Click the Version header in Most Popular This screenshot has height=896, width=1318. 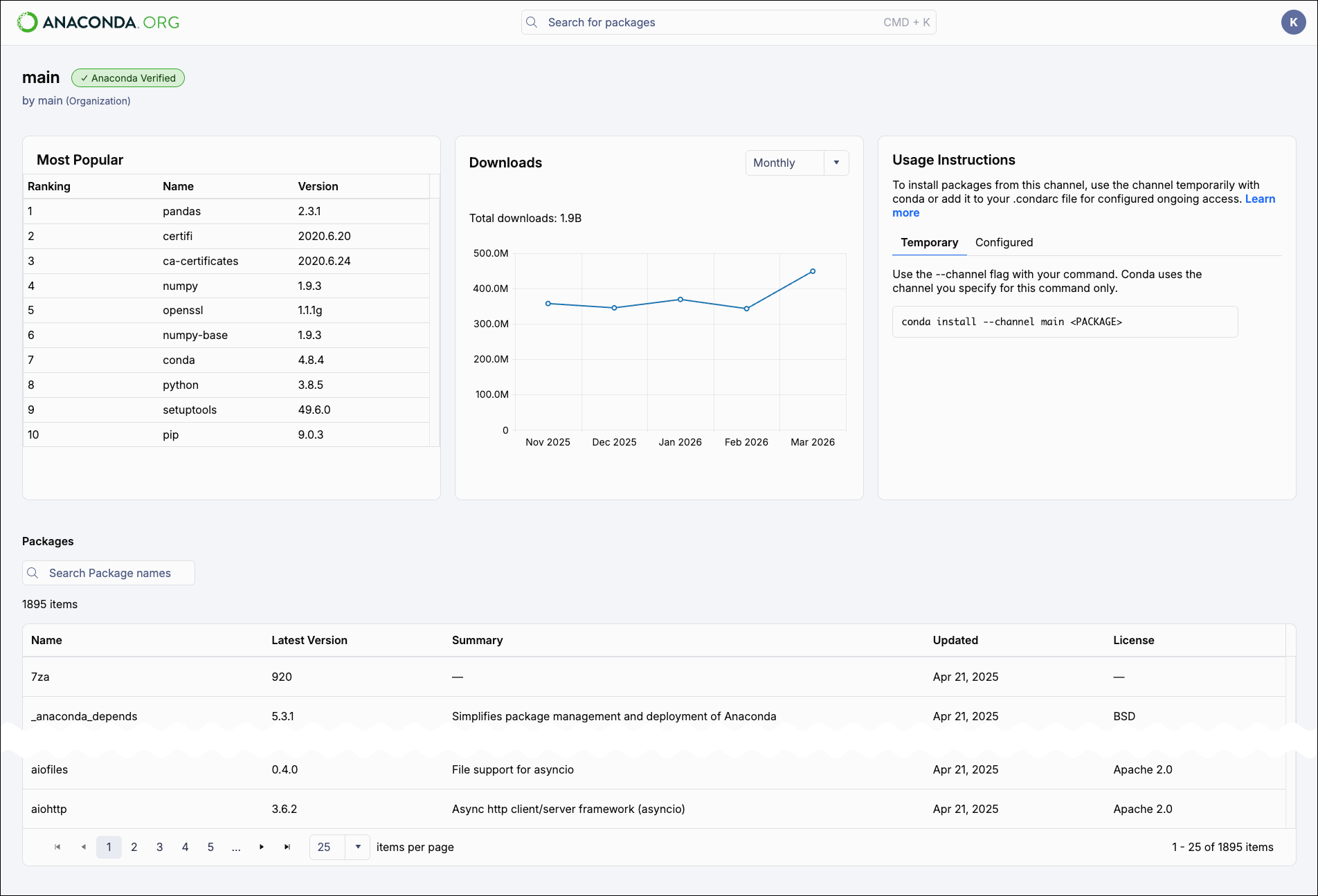tap(318, 186)
